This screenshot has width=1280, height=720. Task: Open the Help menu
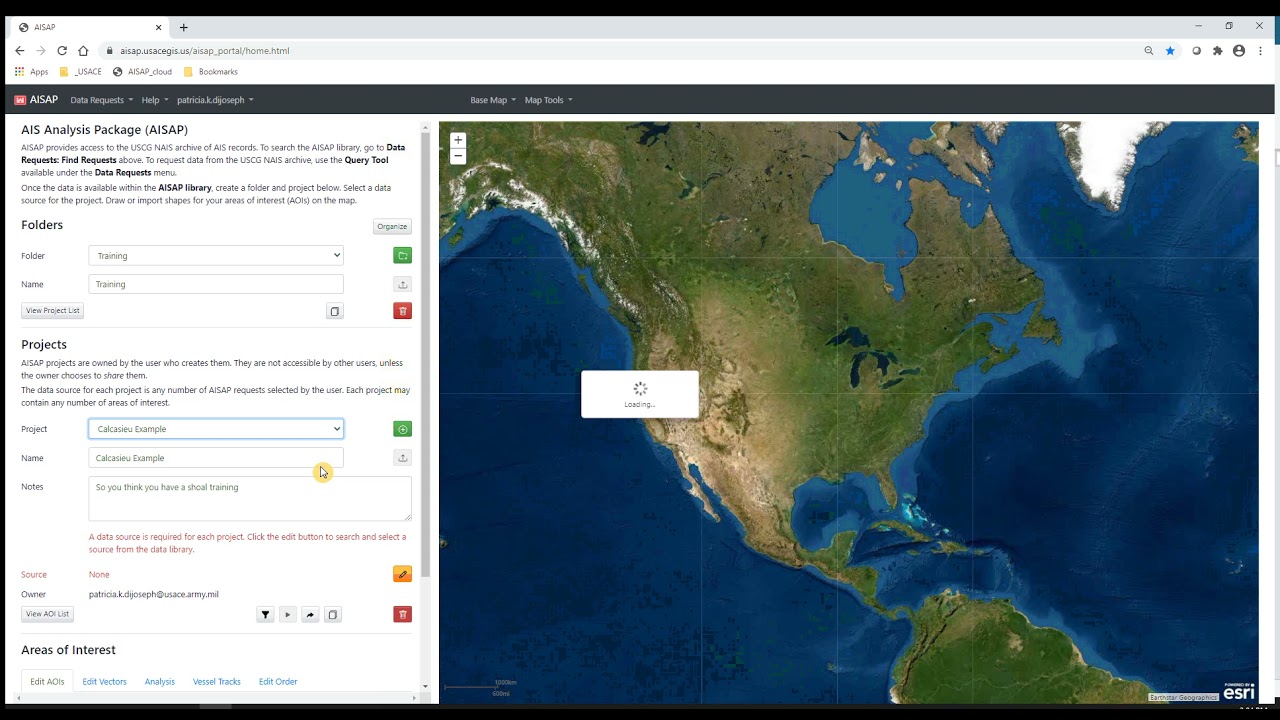pyautogui.click(x=154, y=100)
